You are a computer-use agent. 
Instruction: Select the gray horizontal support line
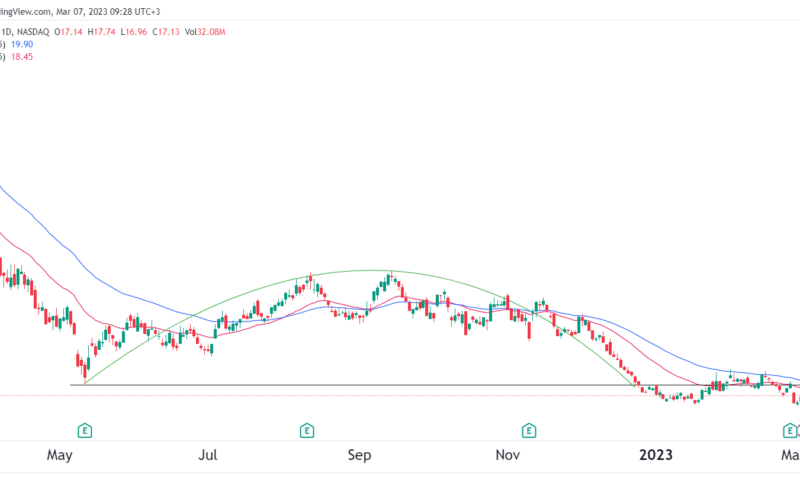tap(357, 385)
